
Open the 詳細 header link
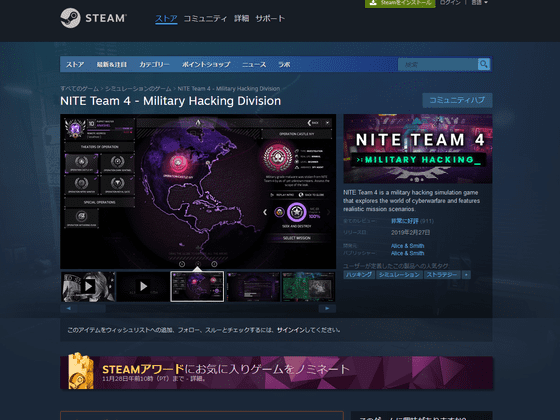pyautogui.click(x=241, y=19)
